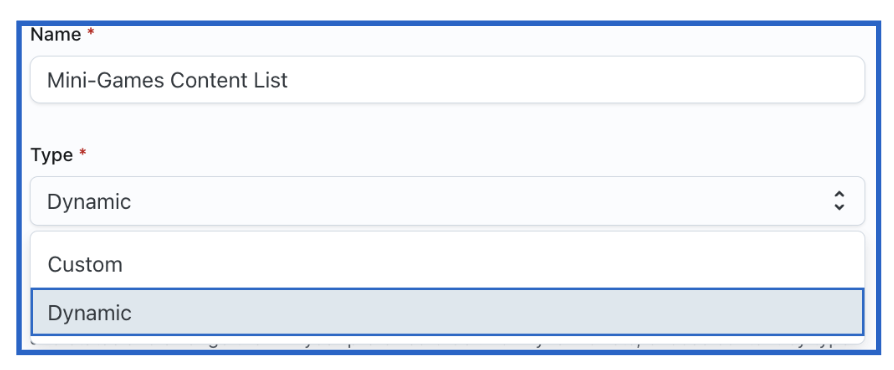
Task: Click the Type field label
Action: (51, 155)
